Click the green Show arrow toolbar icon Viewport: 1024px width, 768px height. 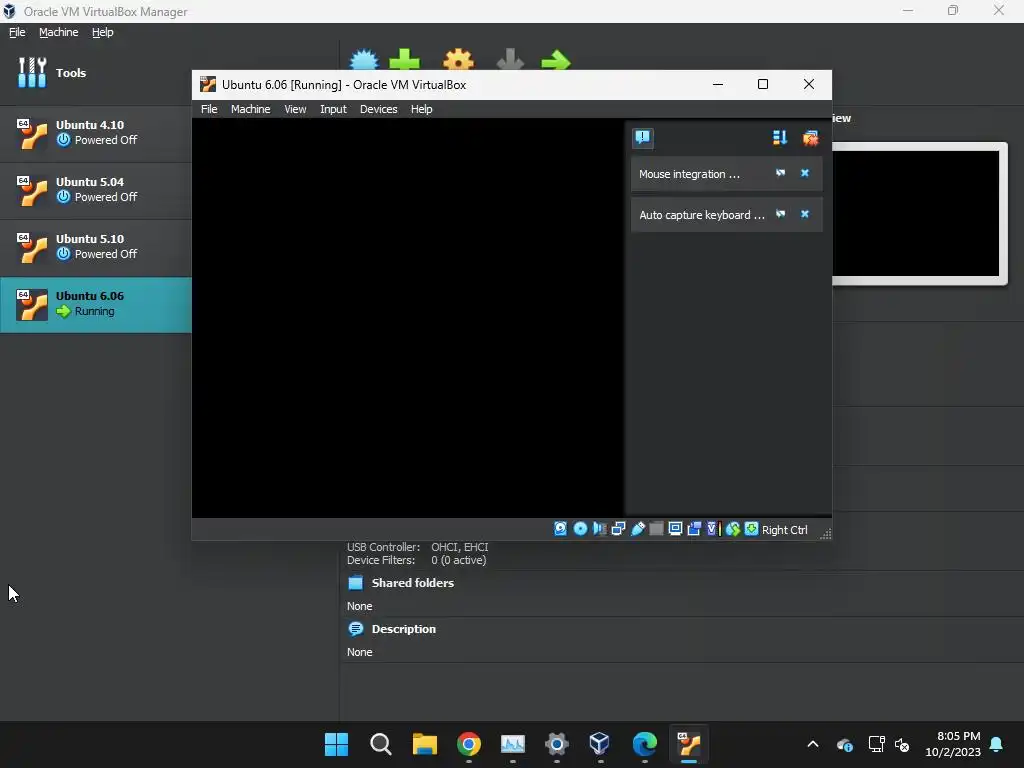click(556, 61)
